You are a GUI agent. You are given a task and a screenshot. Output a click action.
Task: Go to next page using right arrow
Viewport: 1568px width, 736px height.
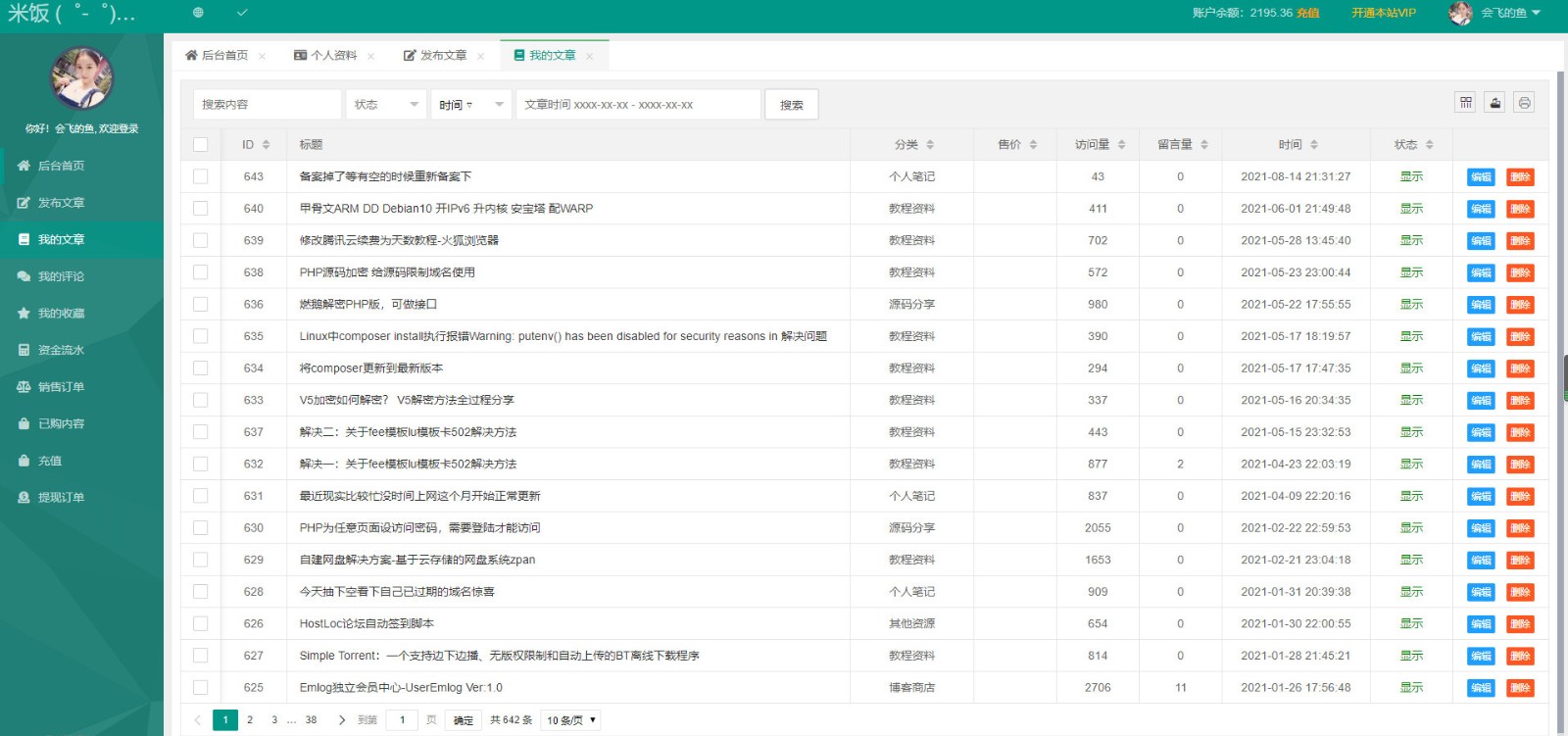[x=341, y=720]
